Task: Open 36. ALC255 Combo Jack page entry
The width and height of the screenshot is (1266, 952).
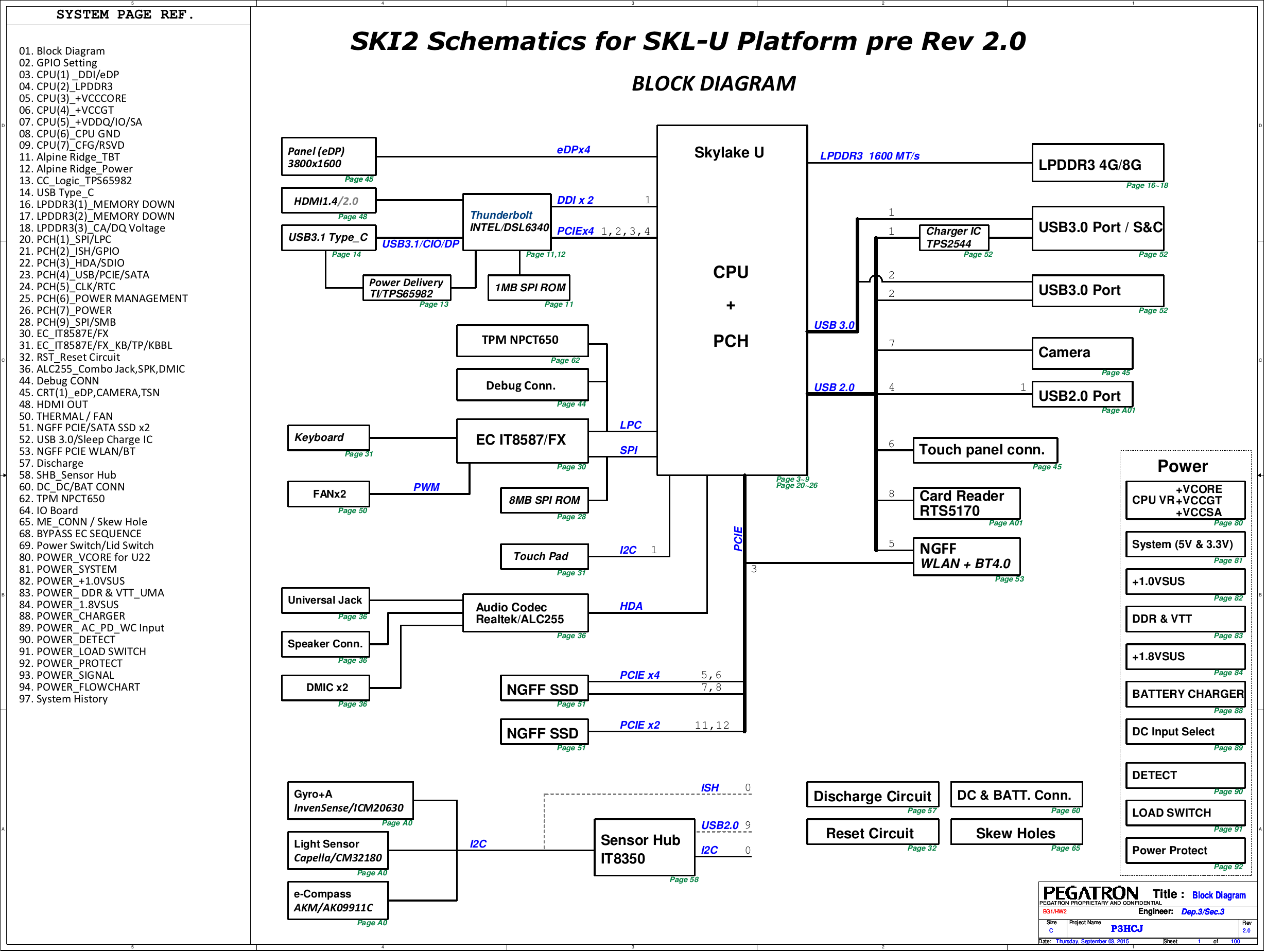Action: pos(102,369)
